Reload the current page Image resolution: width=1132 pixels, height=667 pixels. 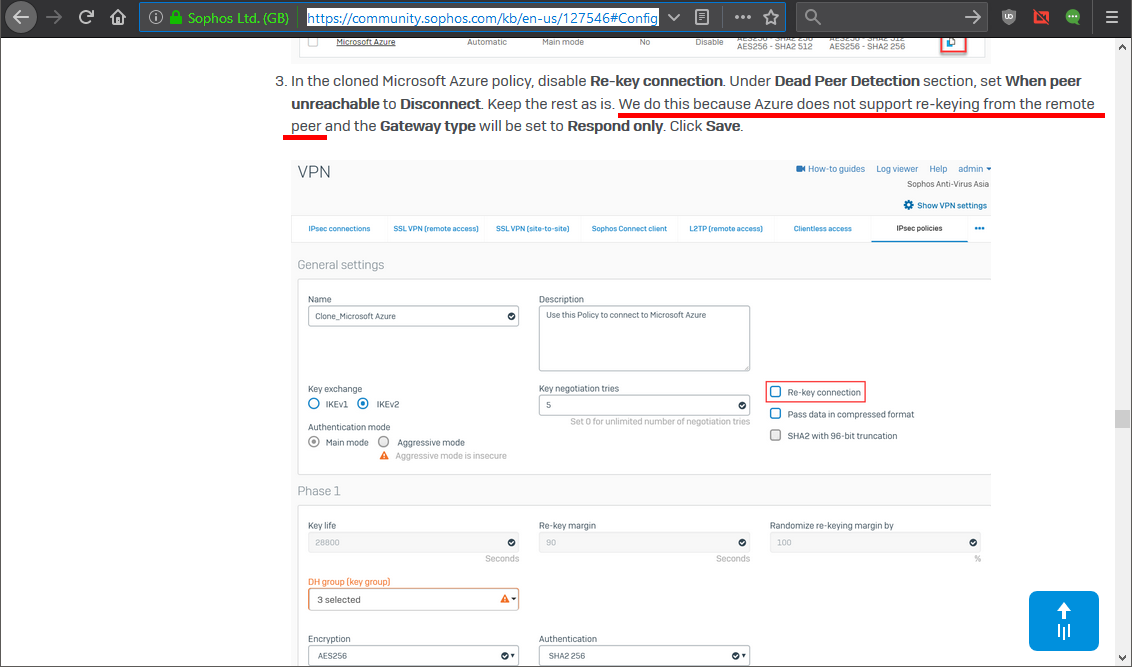click(x=87, y=17)
